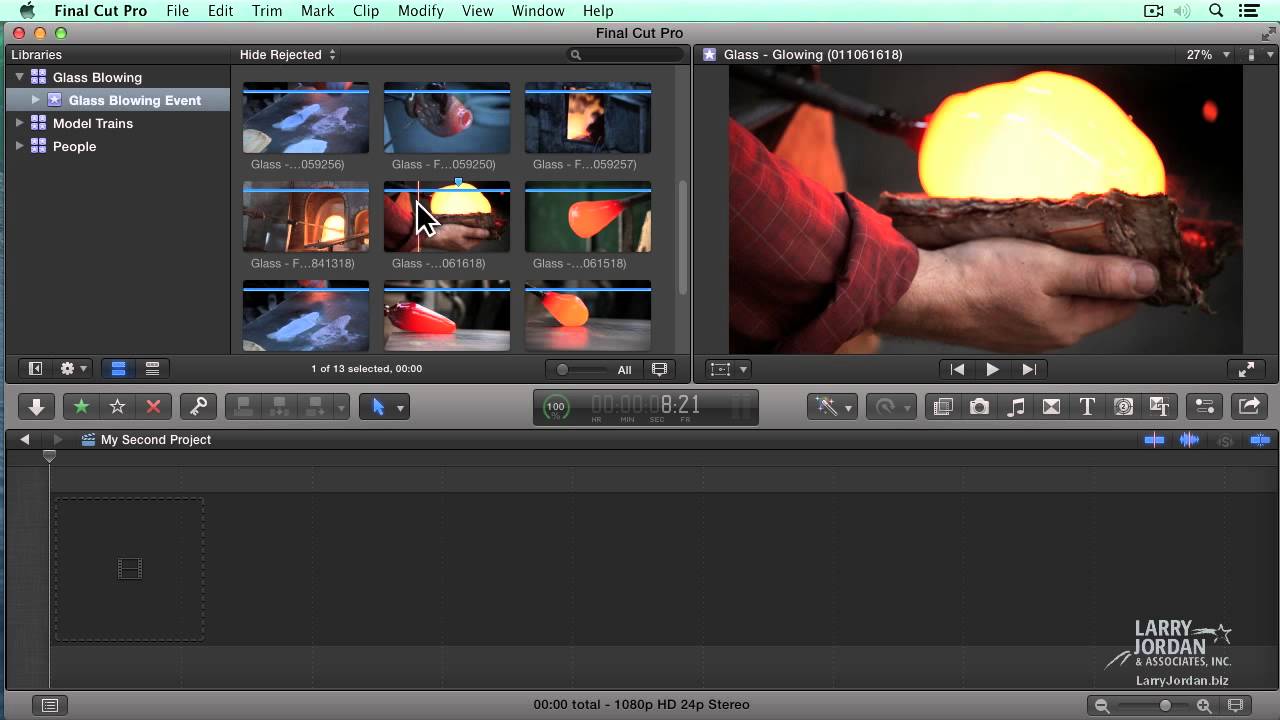Zoom in timeline with plus magnifier
The height and width of the screenshot is (720, 1280).
click(1204, 706)
